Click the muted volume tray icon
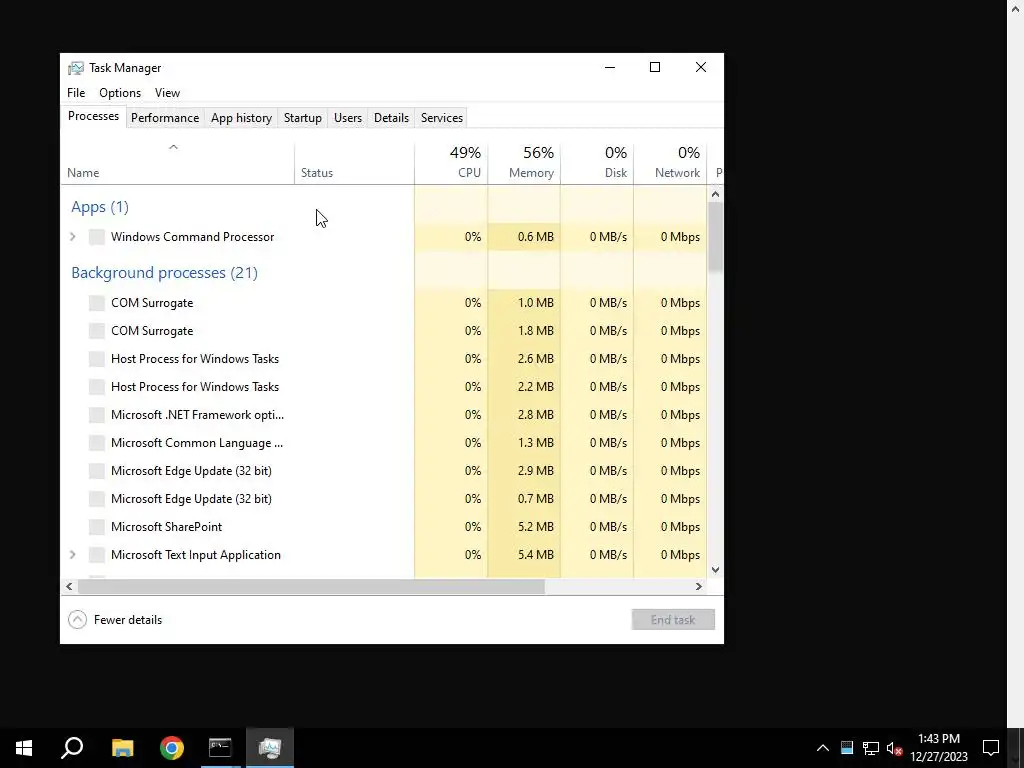The image size is (1024, 768). pos(895,748)
